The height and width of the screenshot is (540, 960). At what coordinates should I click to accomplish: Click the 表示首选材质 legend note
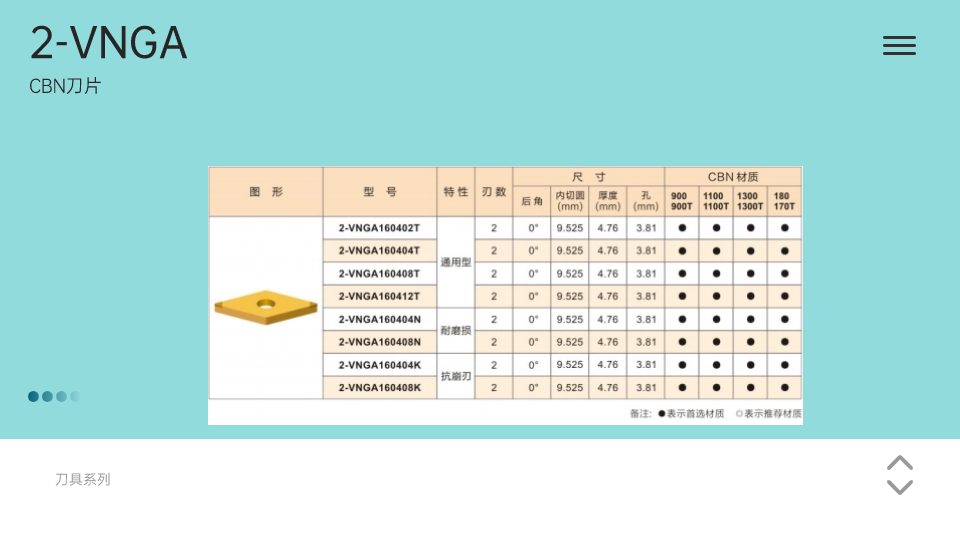click(x=694, y=413)
